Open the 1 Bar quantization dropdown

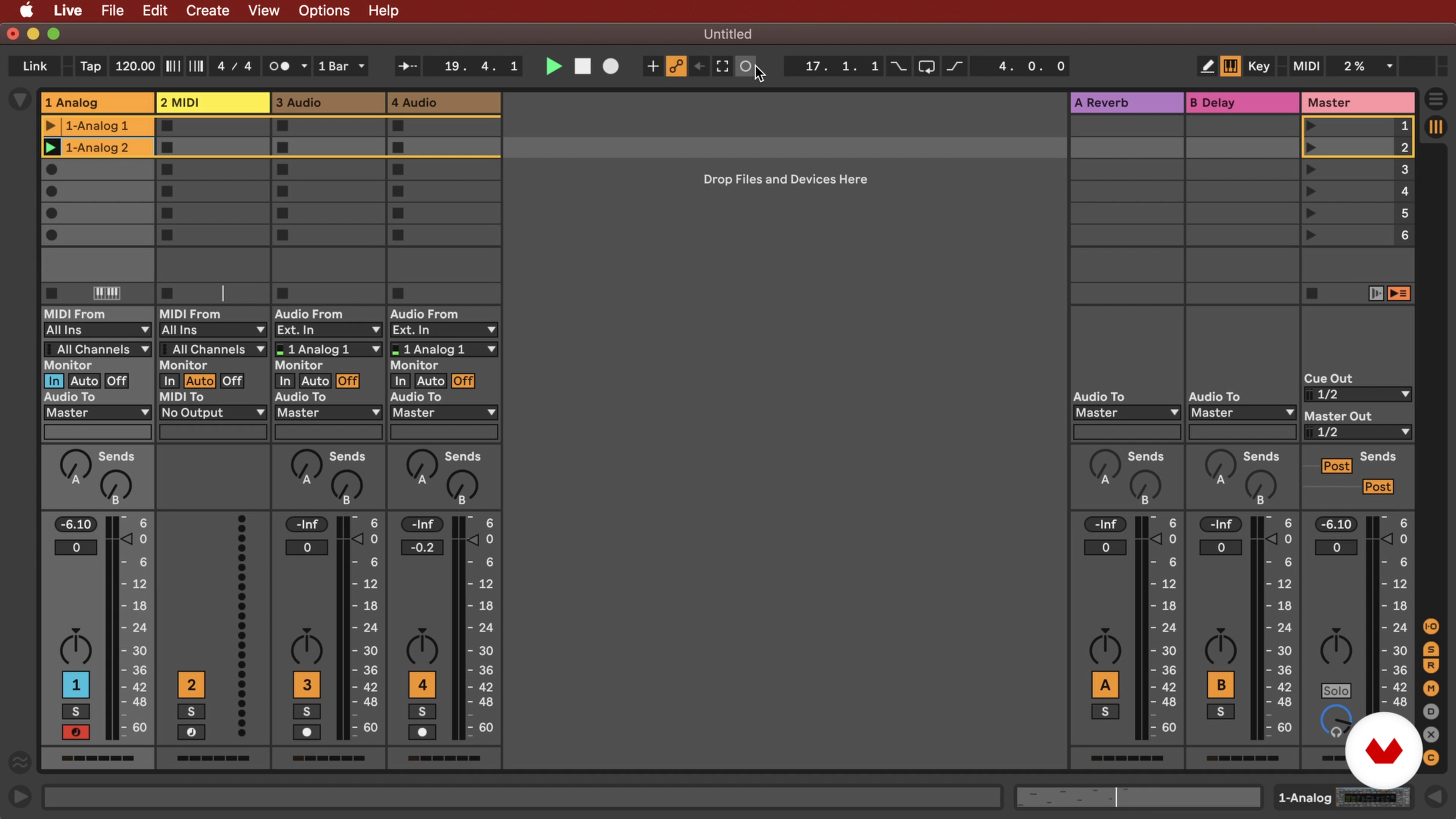(341, 66)
